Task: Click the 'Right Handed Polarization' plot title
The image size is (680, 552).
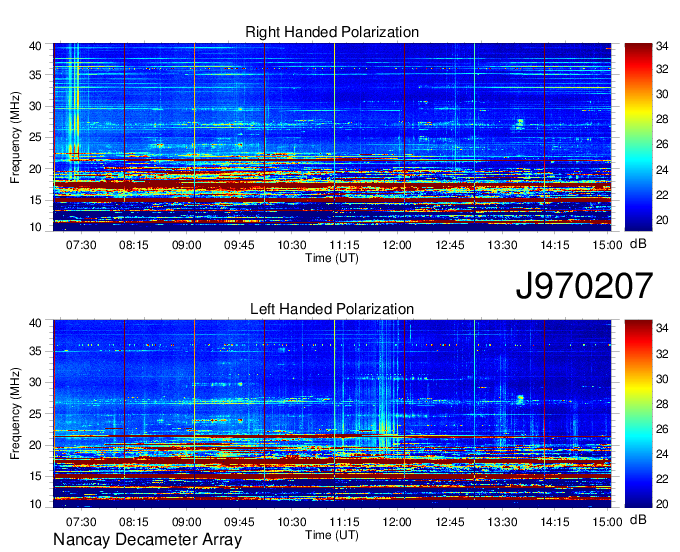Action: coord(332,32)
